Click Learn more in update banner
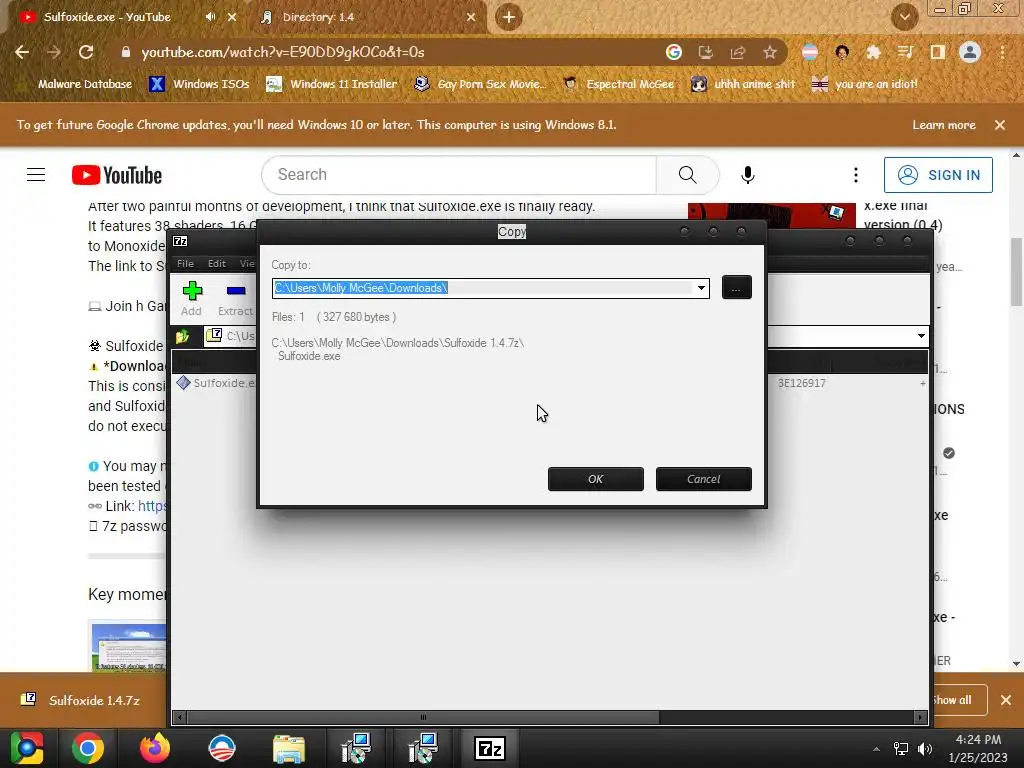 click(944, 125)
